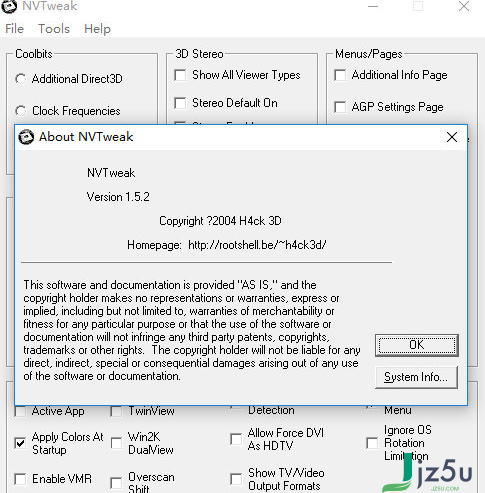The width and height of the screenshot is (485, 493).
Task: Click Copyright 2004 H4ck 3D text
Action: pyautogui.click(x=220, y=221)
